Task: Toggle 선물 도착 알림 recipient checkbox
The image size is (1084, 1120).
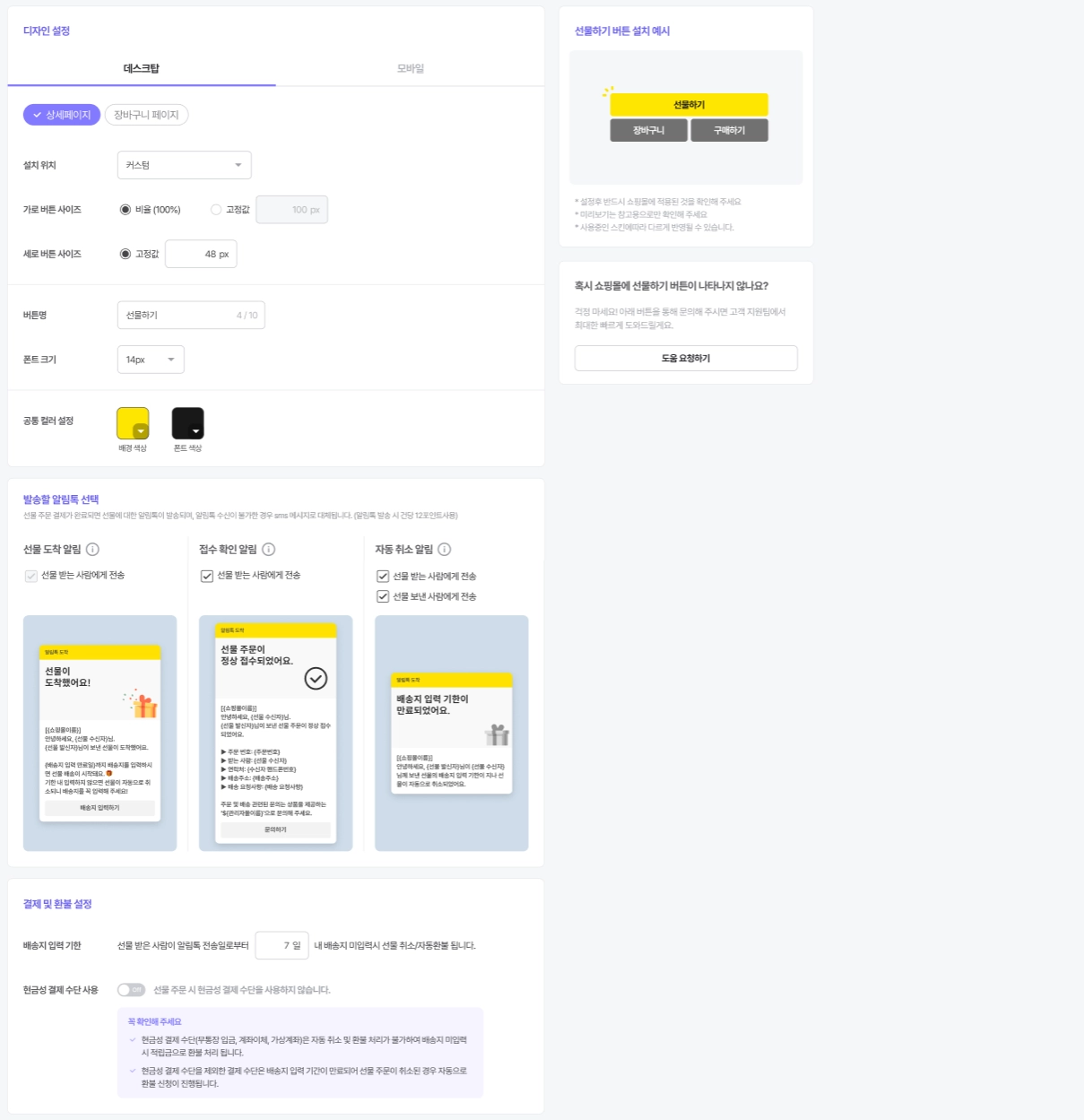Action: click(30, 576)
